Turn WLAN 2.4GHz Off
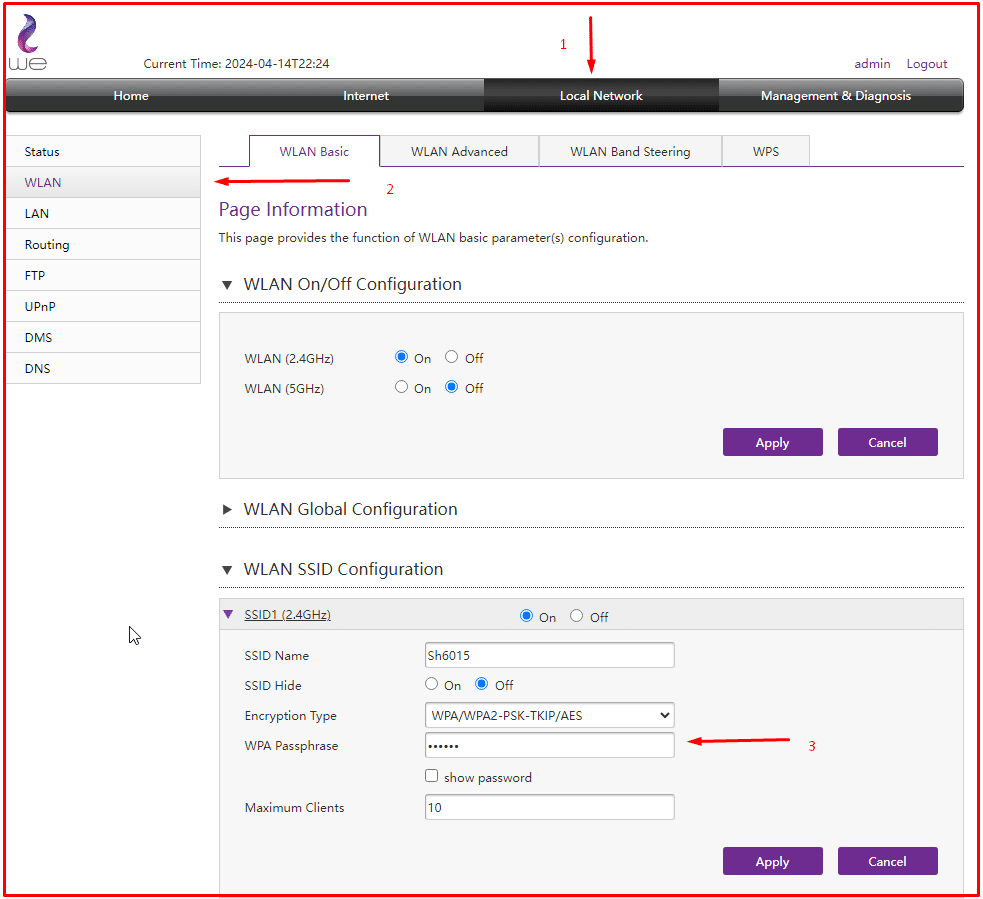 click(x=452, y=357)
